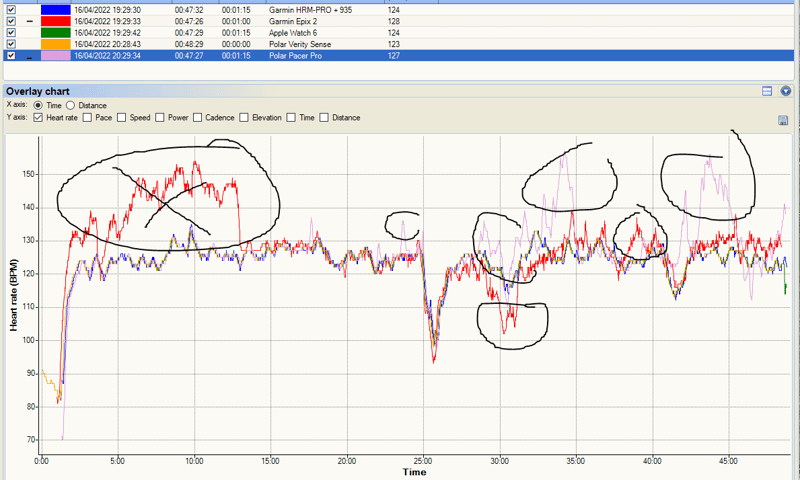
Task: Enable the Pace Y axis checkbox
Action: 87,118
